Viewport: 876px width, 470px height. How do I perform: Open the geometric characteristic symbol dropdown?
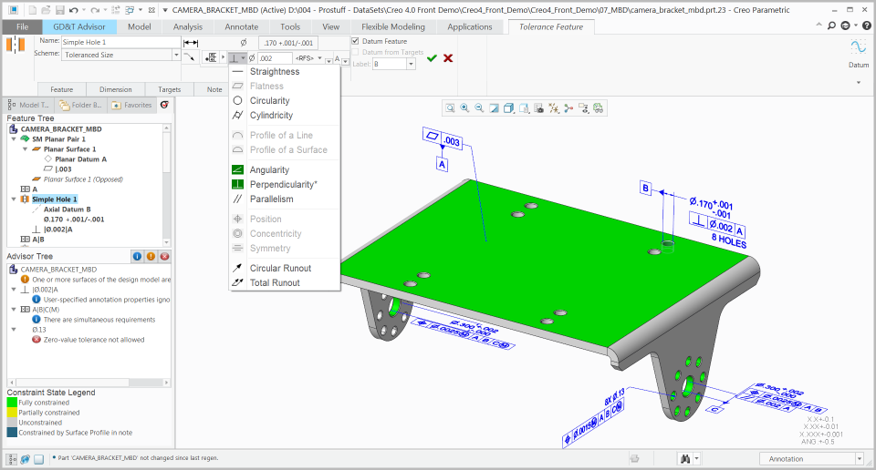pos(237,58)
